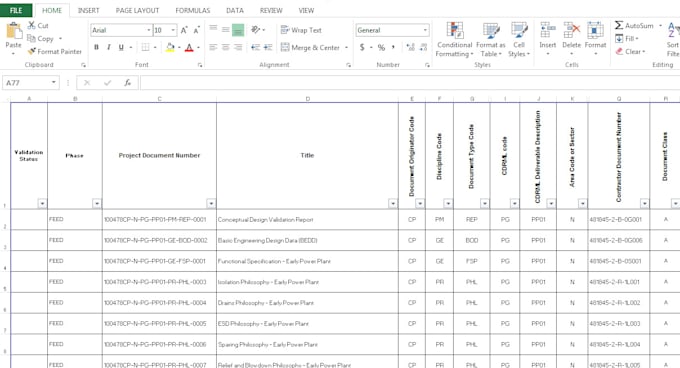Viewport: 680px width, 368px height.
Task: Switch to the DATA tab
Action: pos(235,10)
